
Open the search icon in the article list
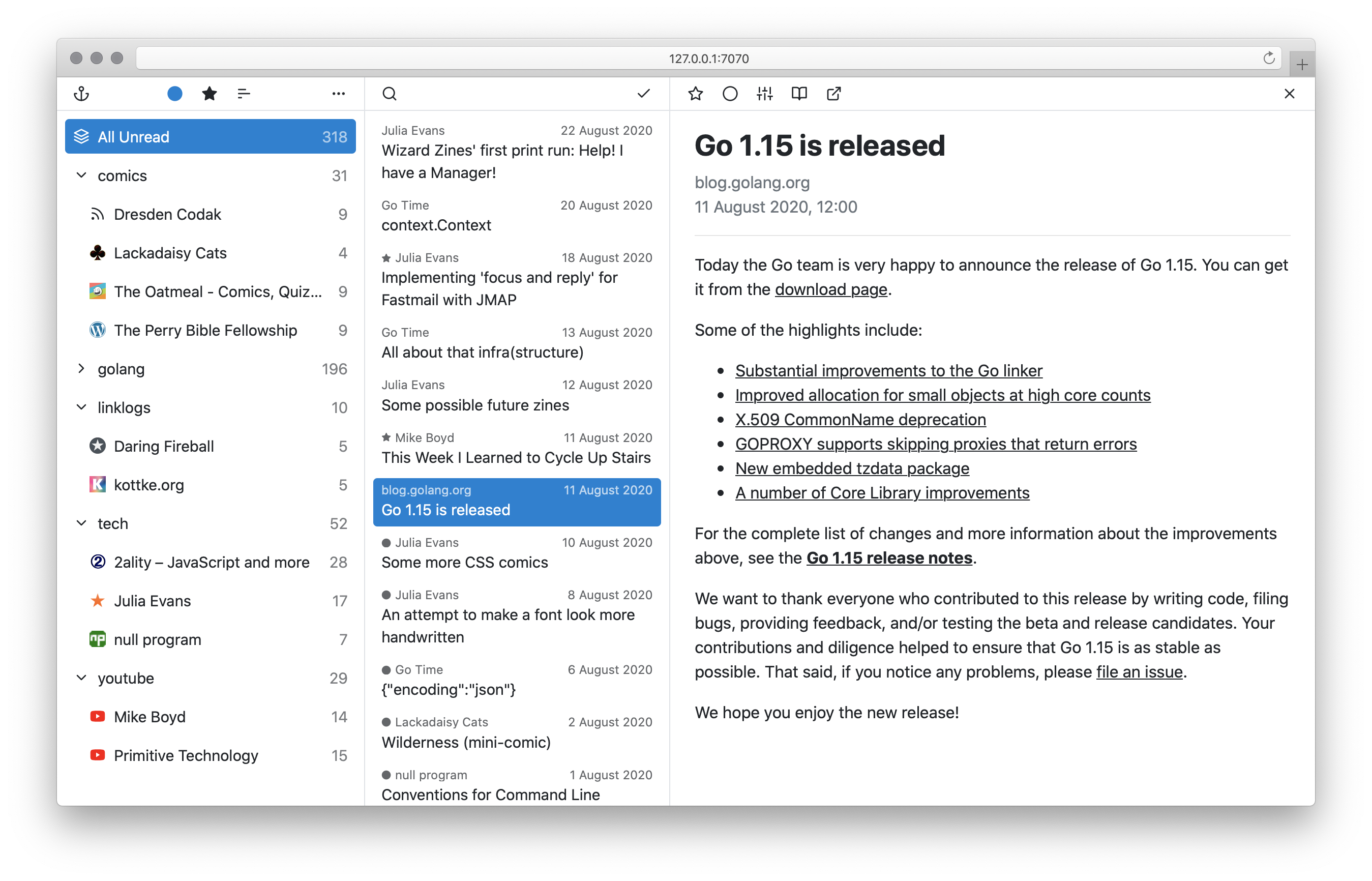pos(390,93)
